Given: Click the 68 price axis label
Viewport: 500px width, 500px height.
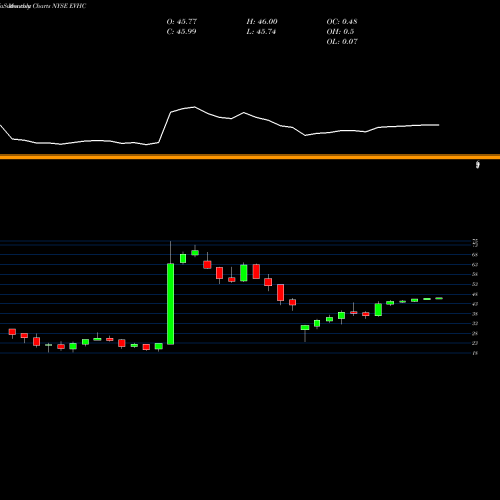Looking at the screenshot, I should 475,255.
